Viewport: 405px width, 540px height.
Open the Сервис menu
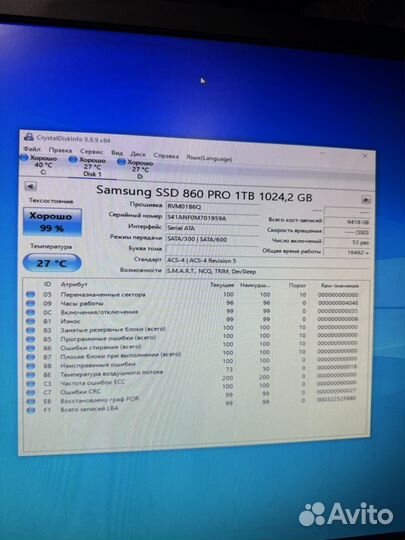point(92,152)
